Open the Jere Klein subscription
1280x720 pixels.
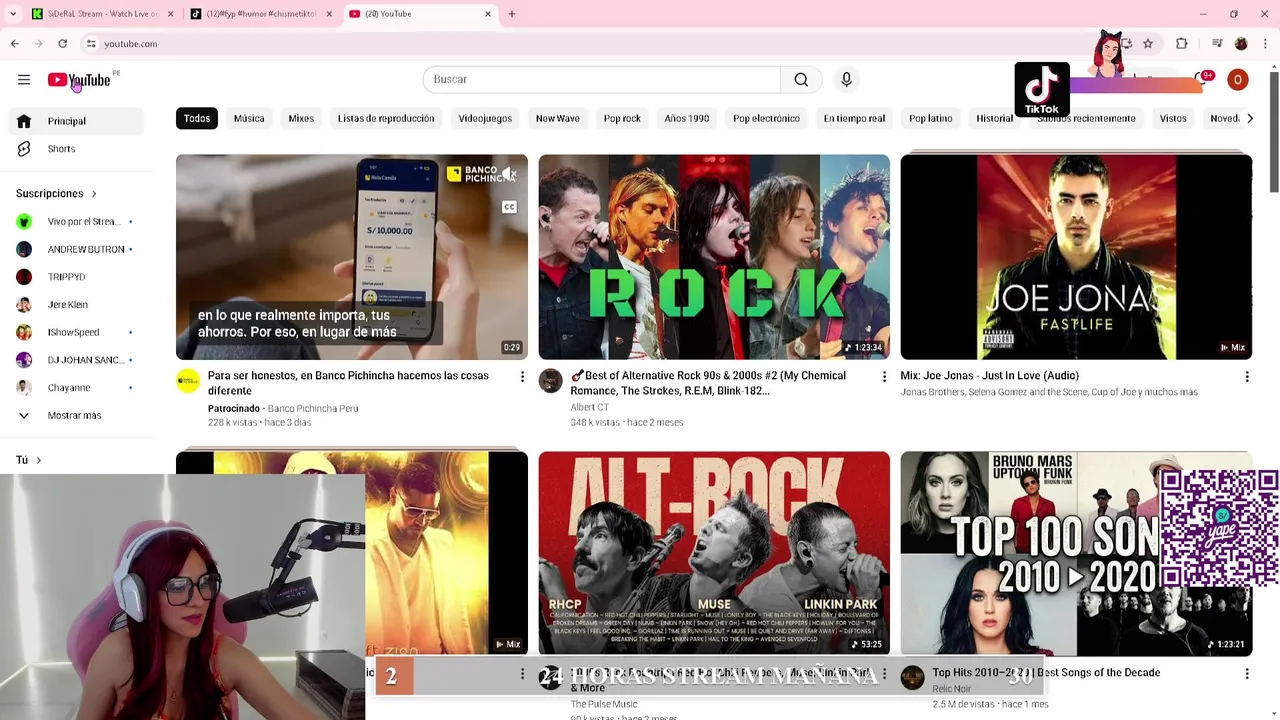pyautogui.click(x=75, y=304)
